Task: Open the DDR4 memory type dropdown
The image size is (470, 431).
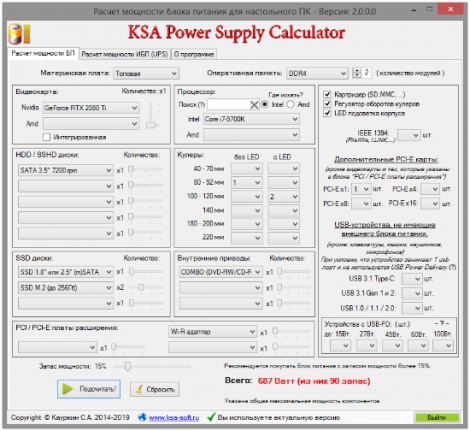Action: point(317,73)
